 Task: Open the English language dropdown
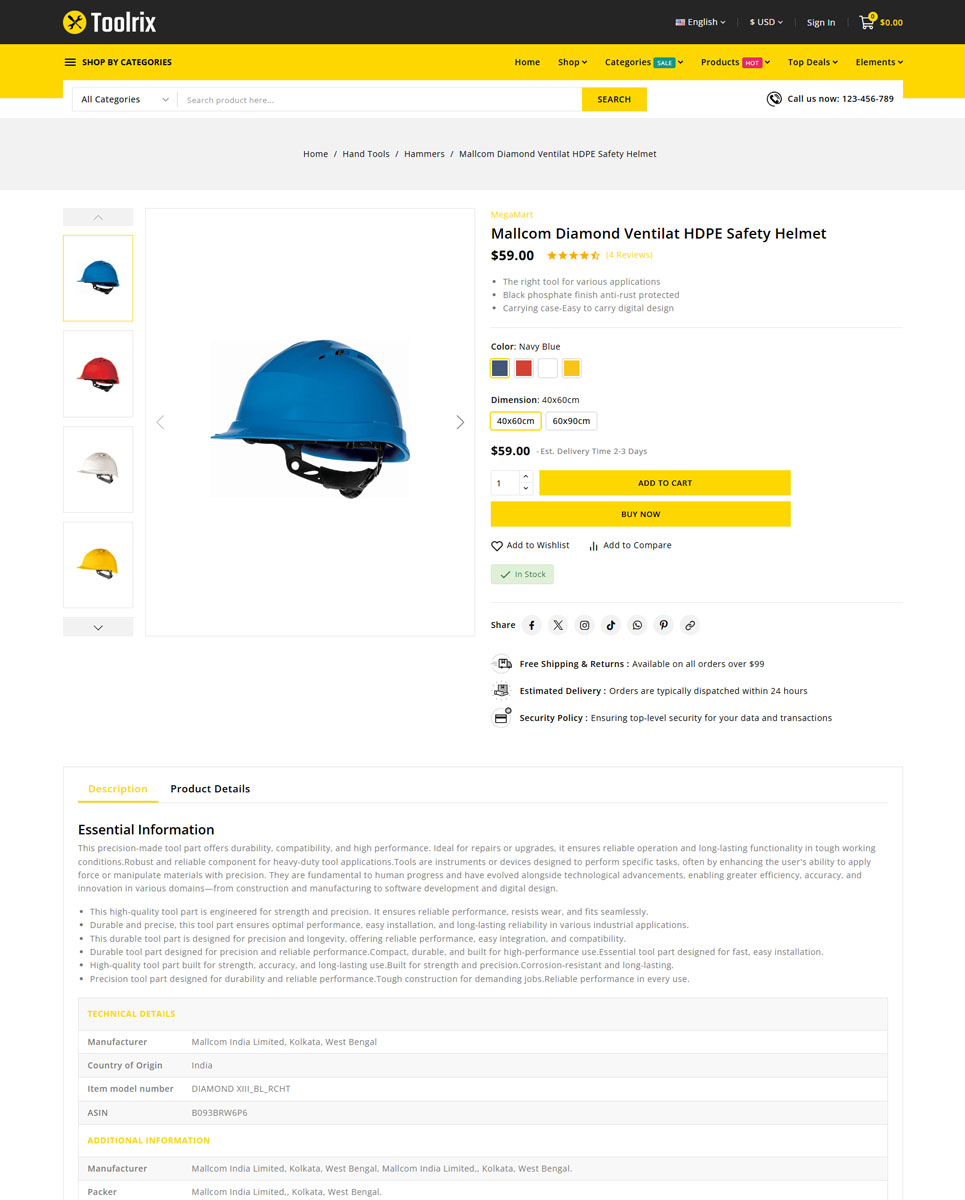[701, 22]
